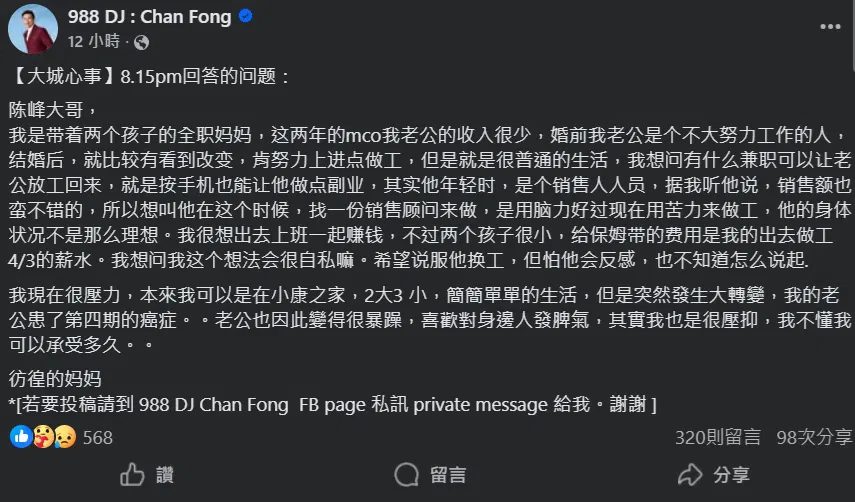The image size is (855, 502).
Task: Click the thumbs-up icon to like the post
Action: coord(132,473)
